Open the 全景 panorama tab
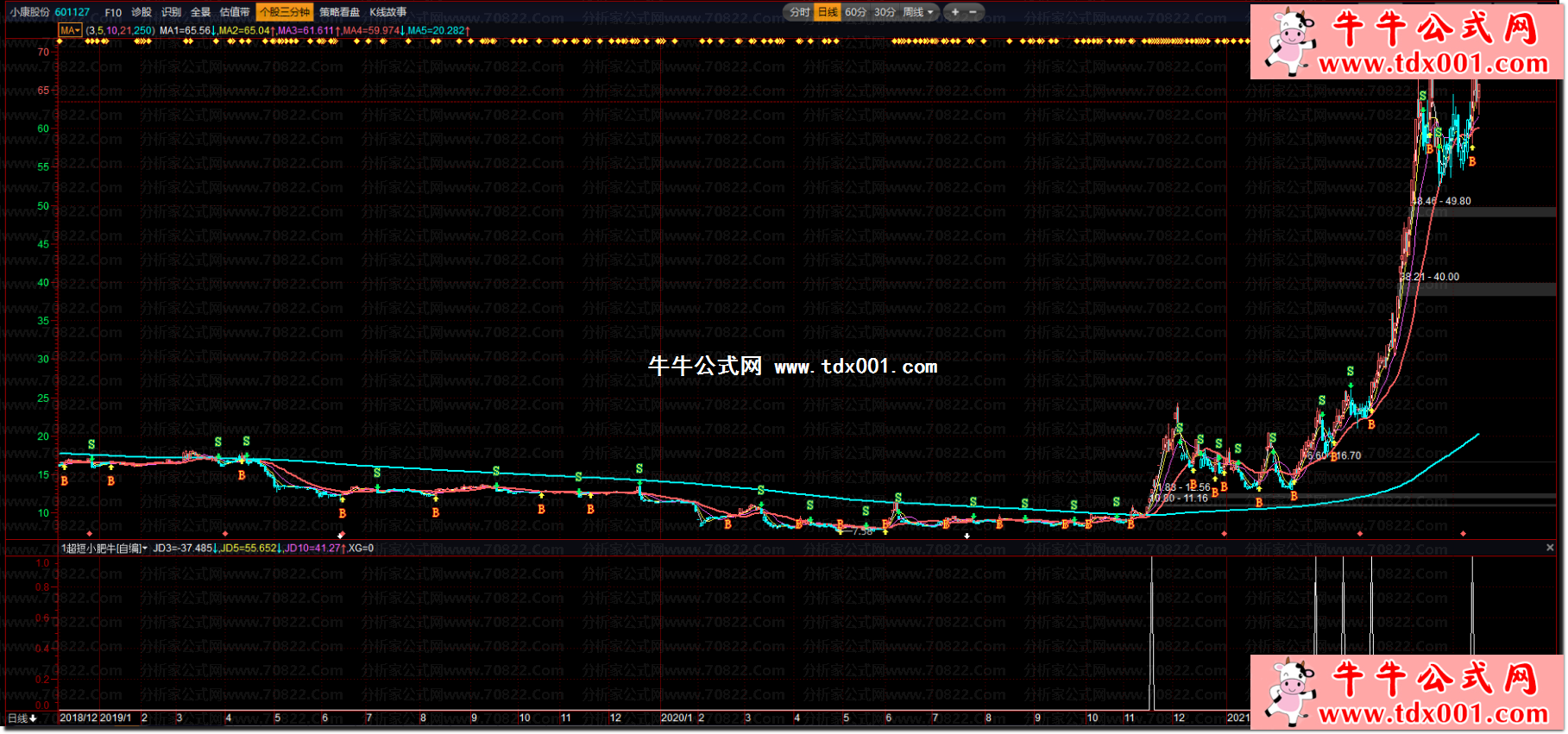The height and width of the screenshot is (734, 1568). pyautogui.click(x=200, y=12)
